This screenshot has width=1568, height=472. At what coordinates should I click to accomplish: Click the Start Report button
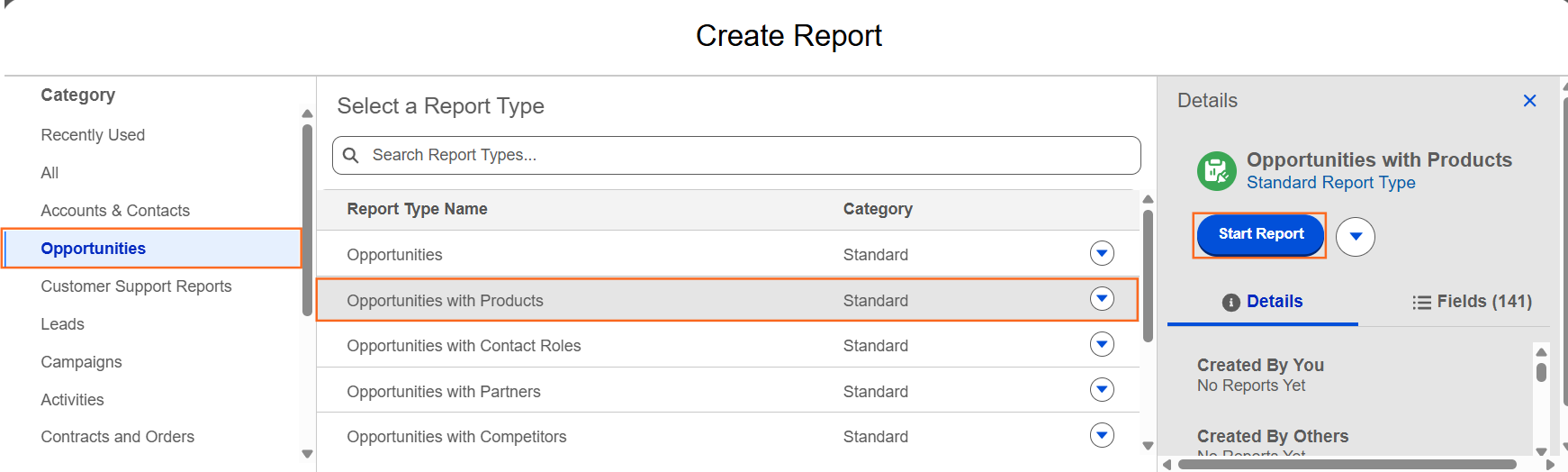tap(1260, 235)
